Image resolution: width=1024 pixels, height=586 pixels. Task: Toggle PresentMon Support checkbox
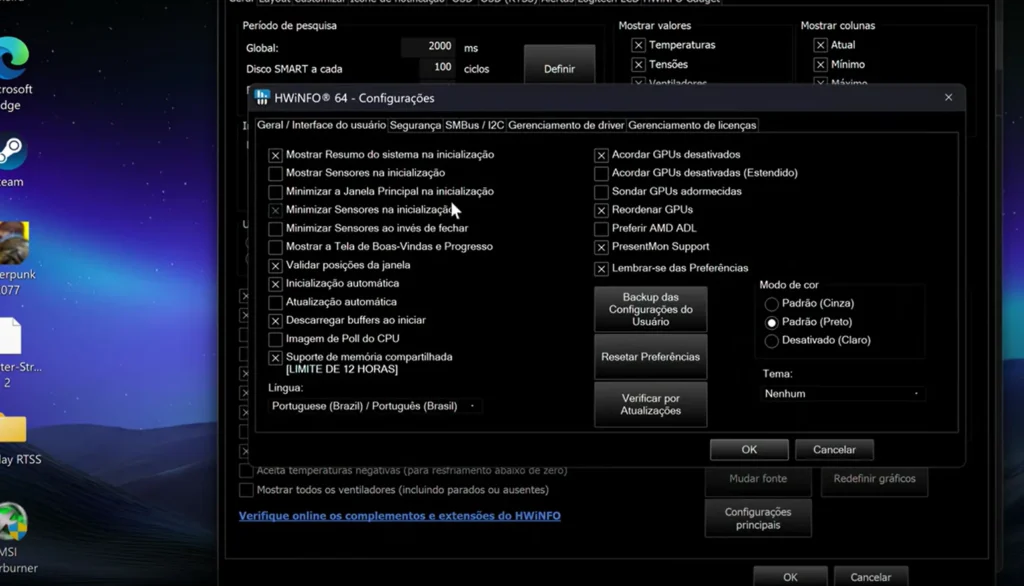click(x=601, y=247)
